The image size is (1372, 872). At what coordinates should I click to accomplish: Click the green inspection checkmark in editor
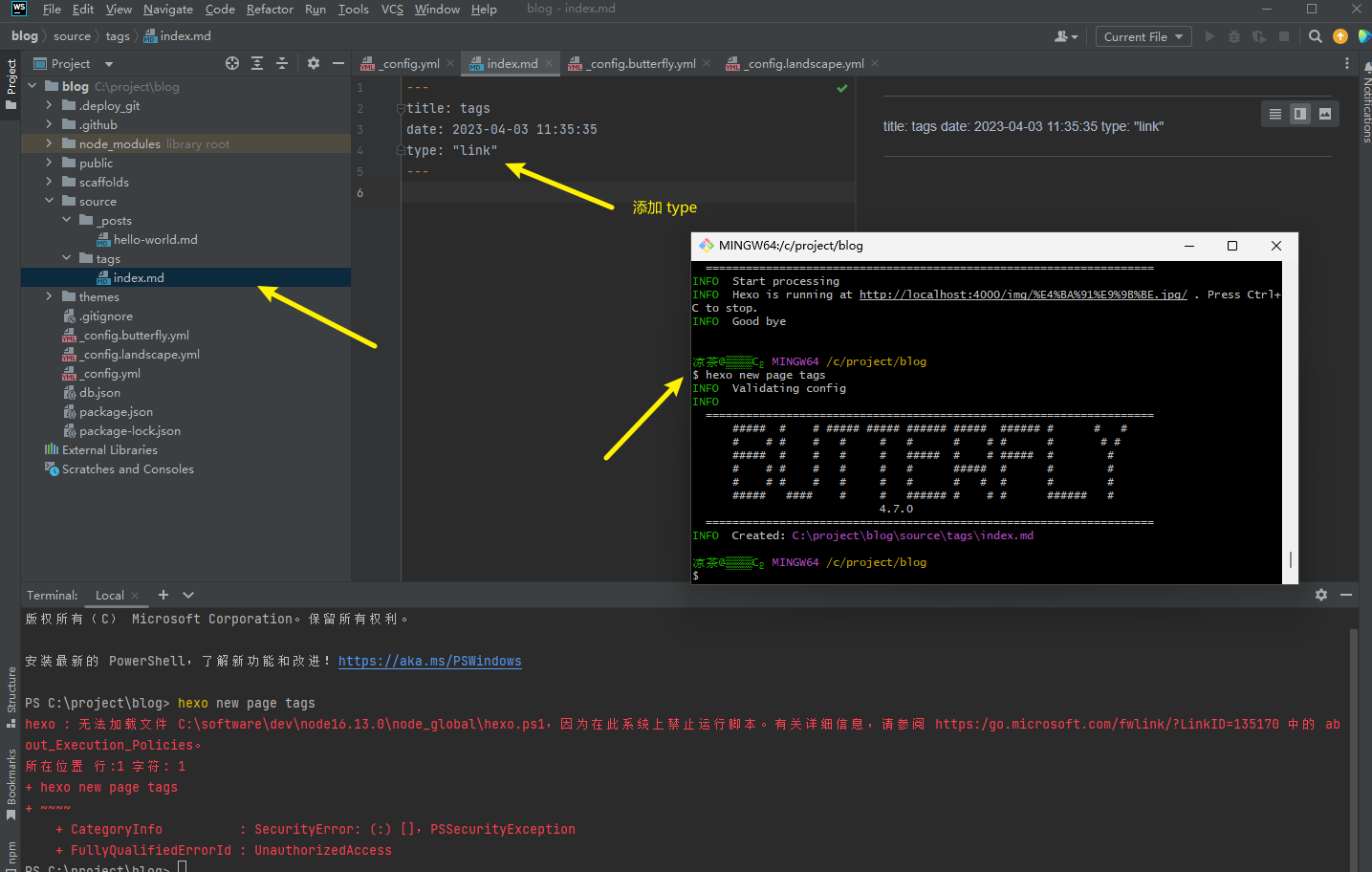[x=842, y=88]
